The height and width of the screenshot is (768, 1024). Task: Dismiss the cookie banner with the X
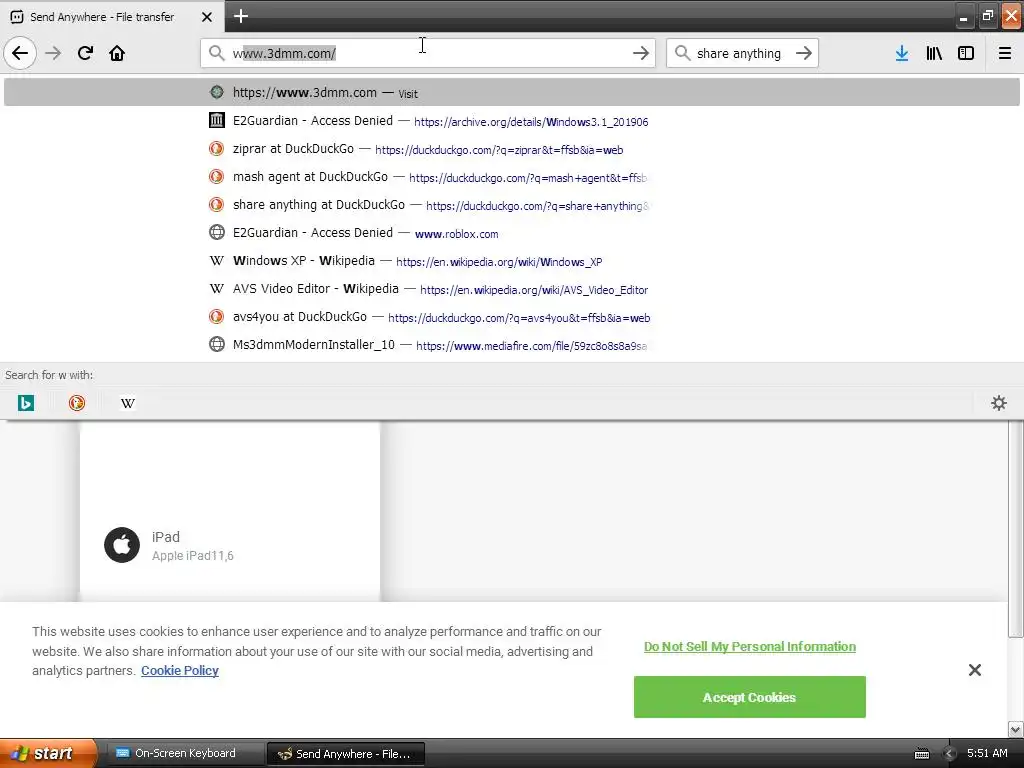click(x=974, y=670)
